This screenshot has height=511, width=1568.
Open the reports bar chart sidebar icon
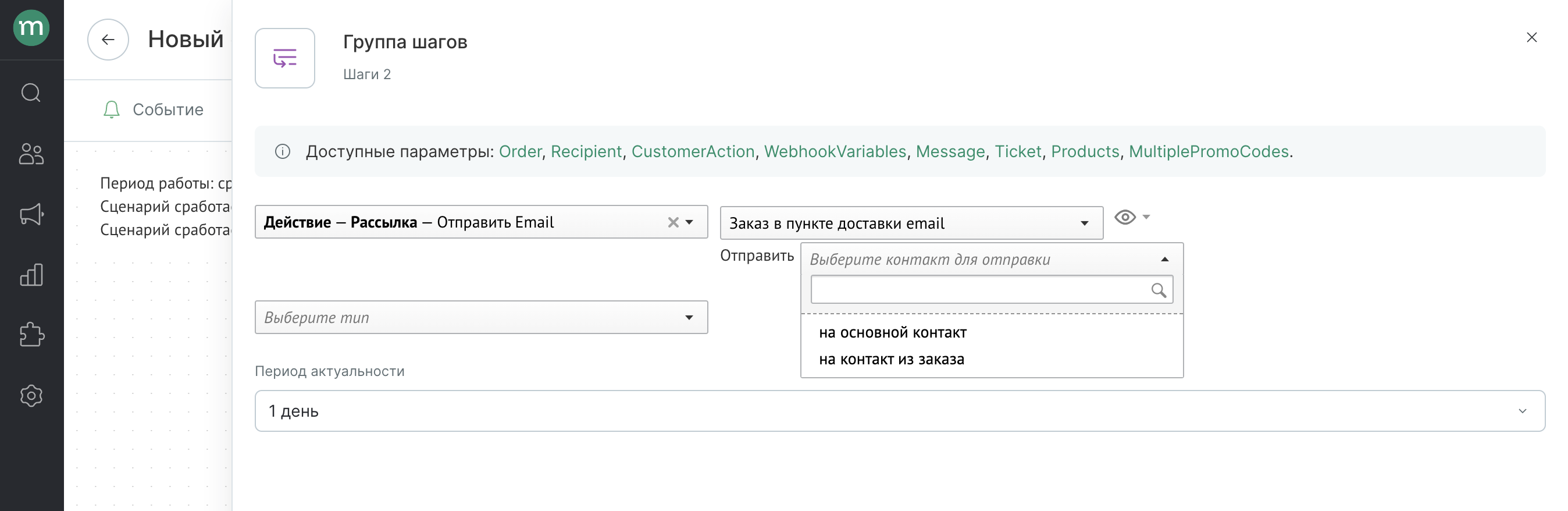pos(31,275)
